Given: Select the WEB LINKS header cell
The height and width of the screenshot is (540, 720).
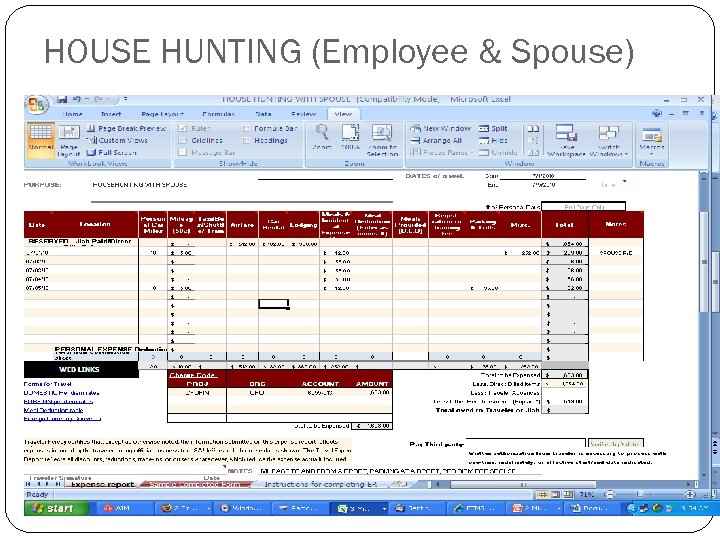Looking at the screenshot, I should [81, 370].
